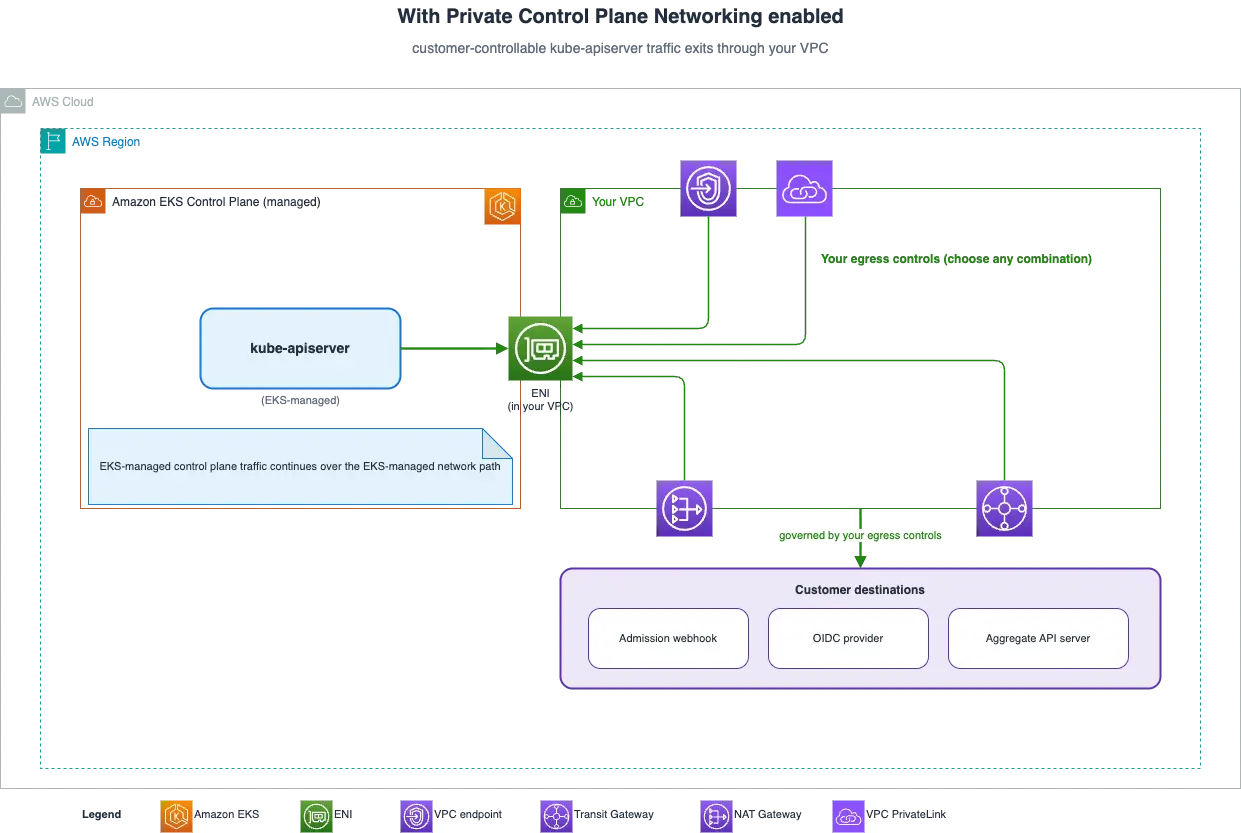Click 'governed by your egress controls' label
The image size is (1241, 833).
pos(860,536)
